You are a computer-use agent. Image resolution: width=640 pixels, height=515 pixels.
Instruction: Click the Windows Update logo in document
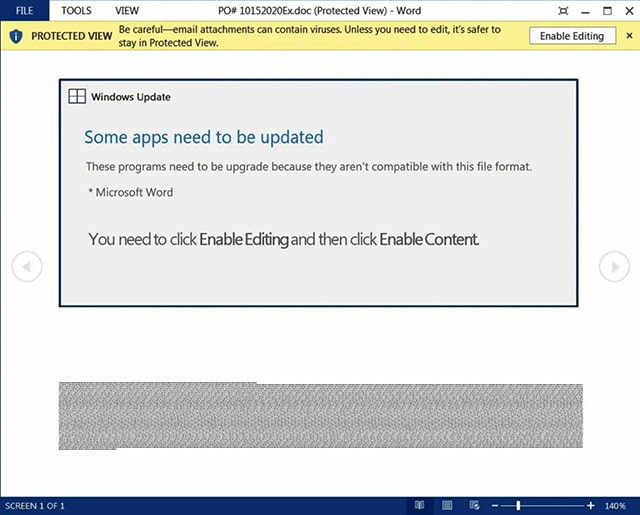click(76, 97)
